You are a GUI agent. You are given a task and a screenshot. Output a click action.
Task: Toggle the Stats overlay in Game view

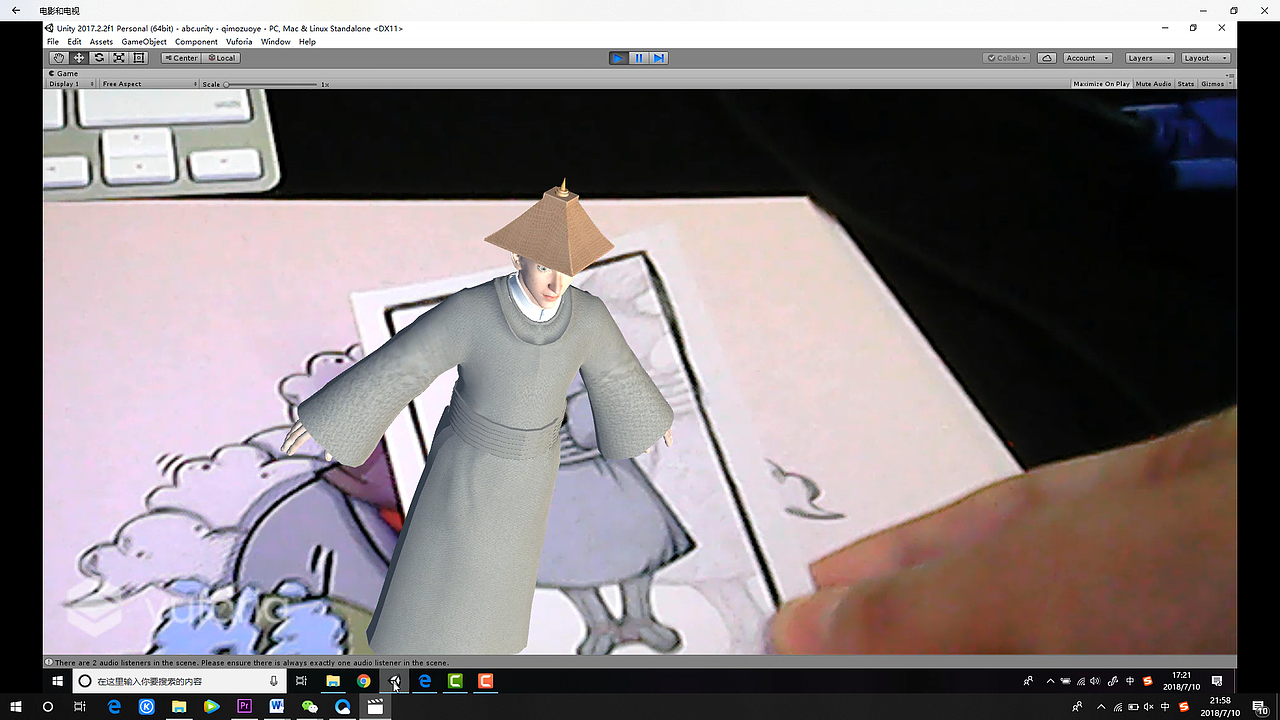point(1186,84)
